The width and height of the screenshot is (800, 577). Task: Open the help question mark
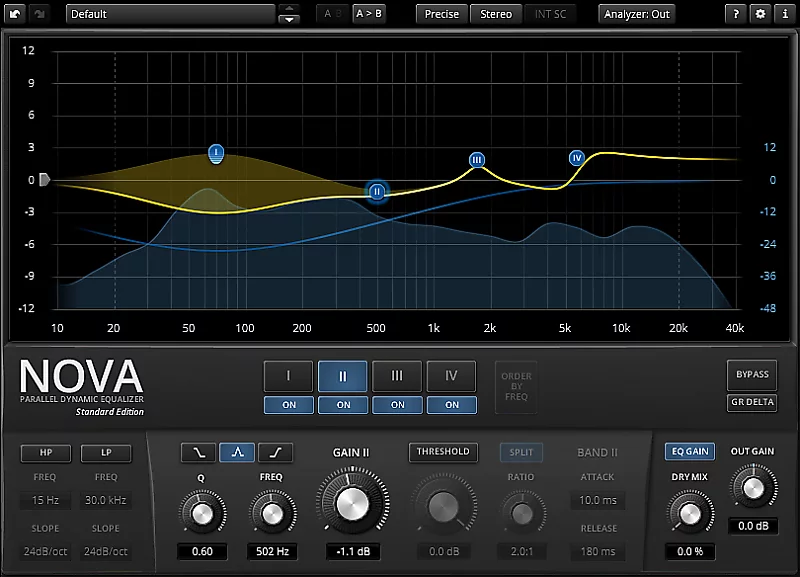tap(736, 14)
